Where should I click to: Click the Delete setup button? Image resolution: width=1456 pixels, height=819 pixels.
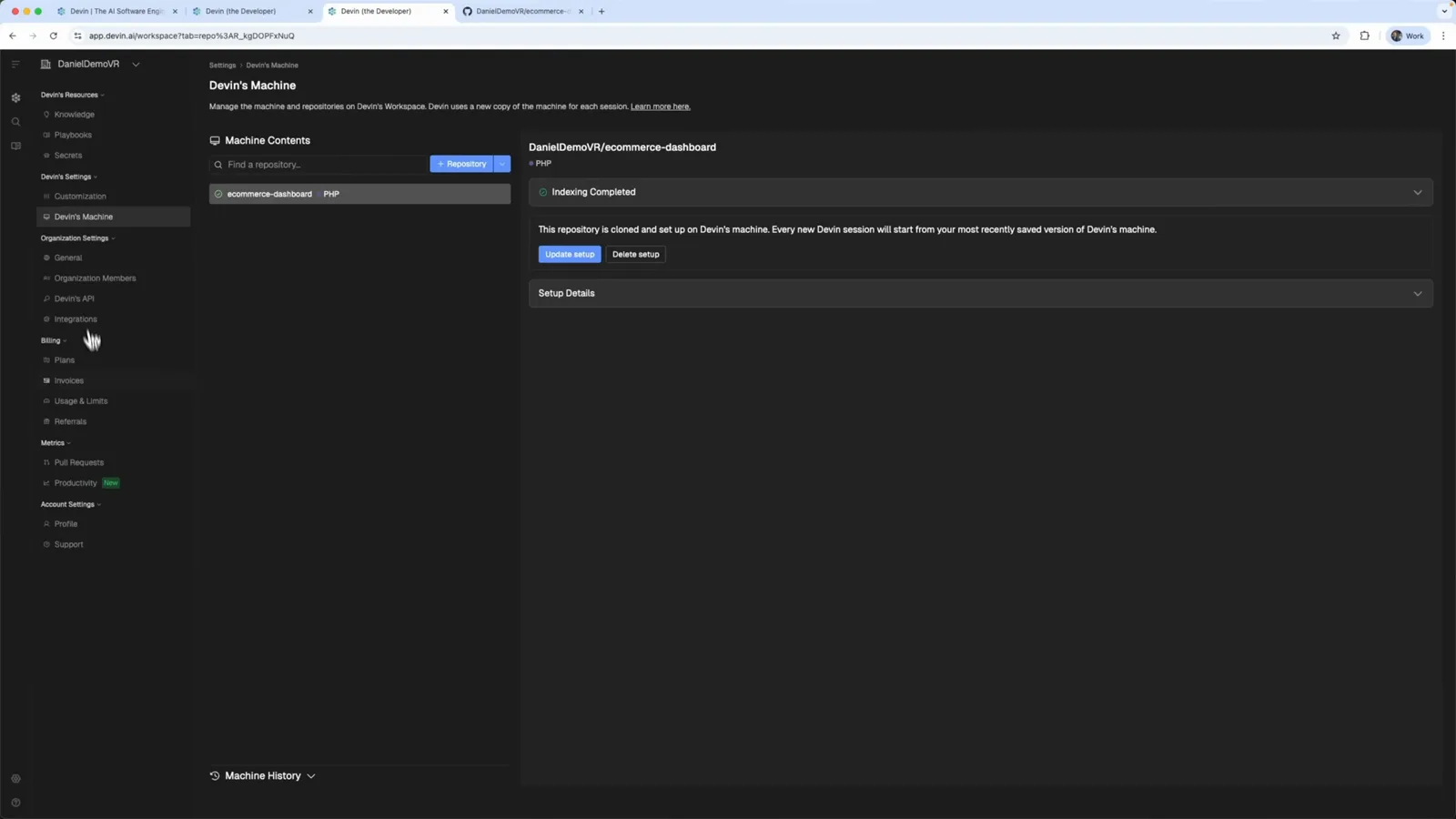pos(635,255)
